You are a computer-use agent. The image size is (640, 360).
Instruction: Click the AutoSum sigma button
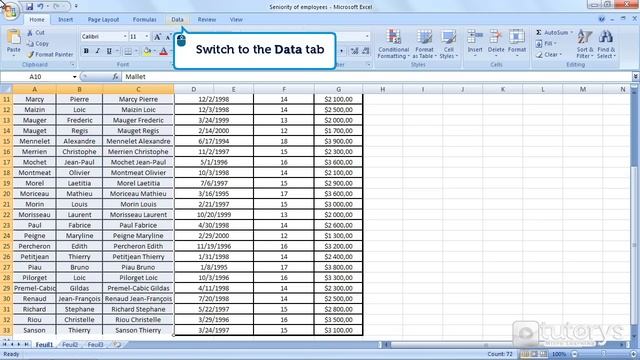pos(539,32)
